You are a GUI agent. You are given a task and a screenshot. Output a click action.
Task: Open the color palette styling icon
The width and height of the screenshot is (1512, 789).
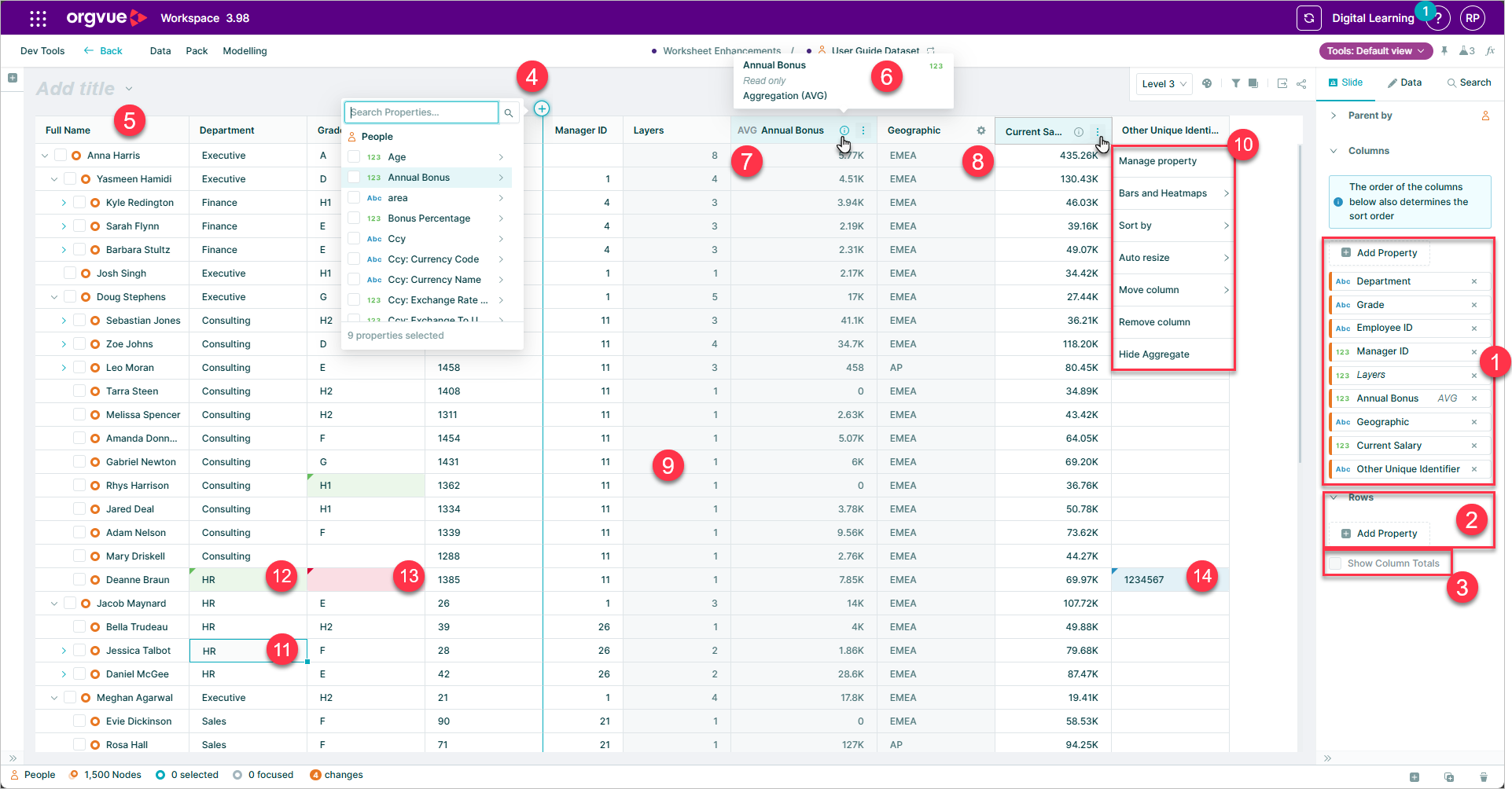click(x=1207, y=83)
